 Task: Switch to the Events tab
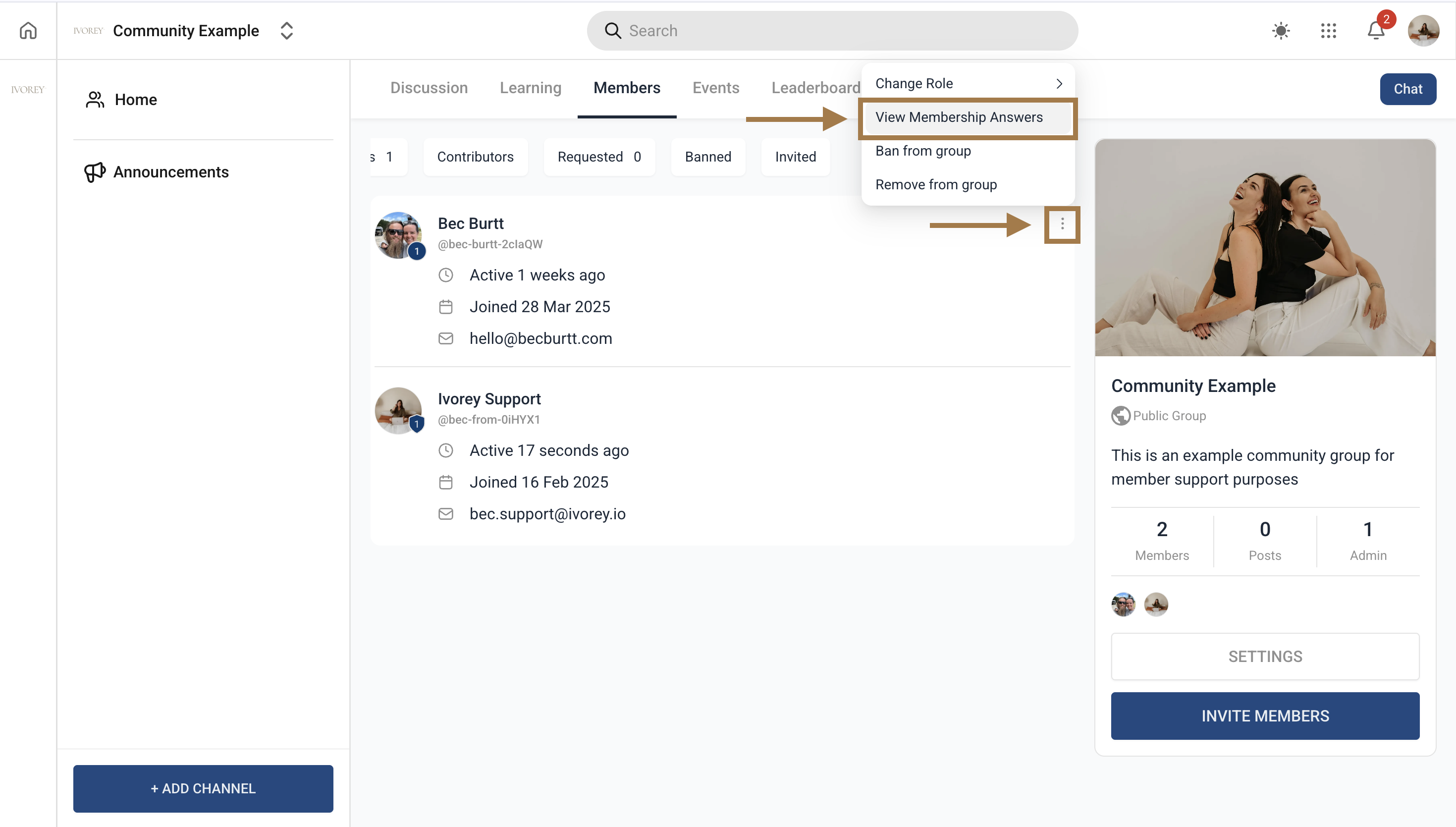pyautogui.click(x=715, y=88)
